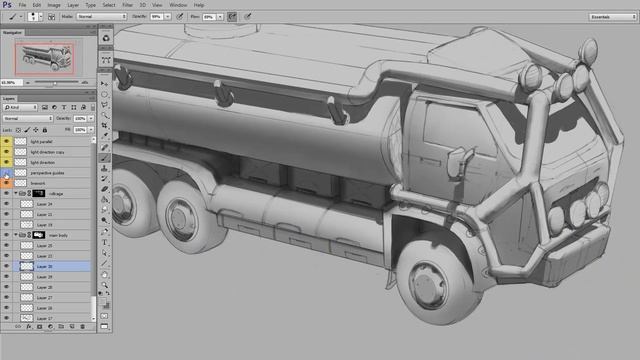Toggle visibility of light direction copy layer
This screenshot has width=640, height=360.
[x=6, y=152]
